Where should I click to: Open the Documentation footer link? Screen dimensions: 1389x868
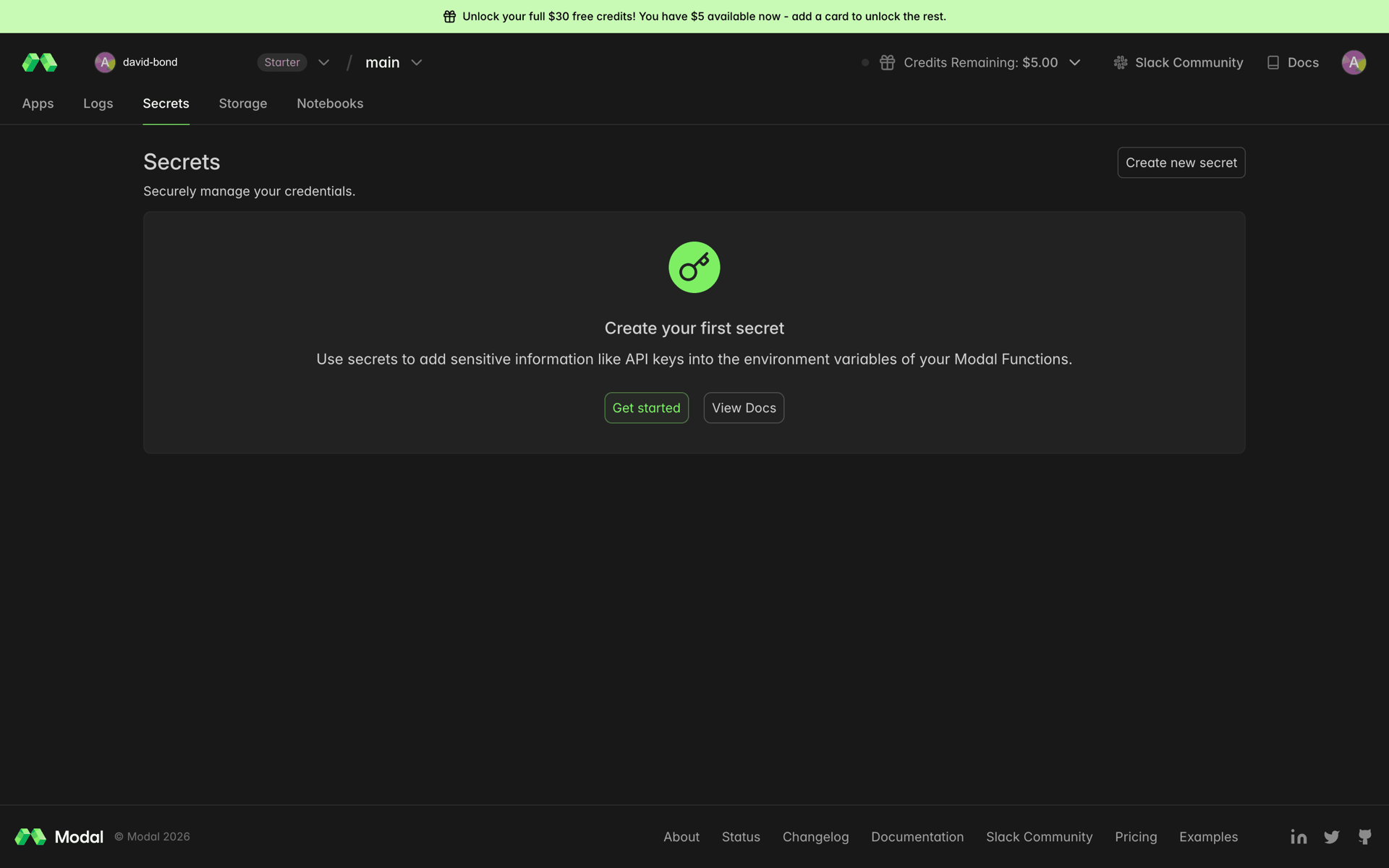click(917, 837)
